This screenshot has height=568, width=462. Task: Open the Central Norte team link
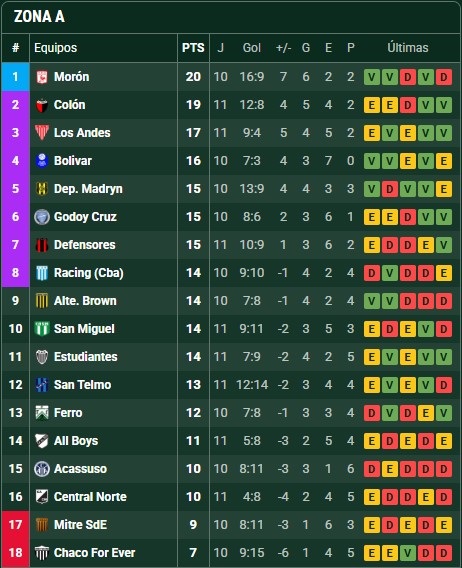(x=90, y=497)
